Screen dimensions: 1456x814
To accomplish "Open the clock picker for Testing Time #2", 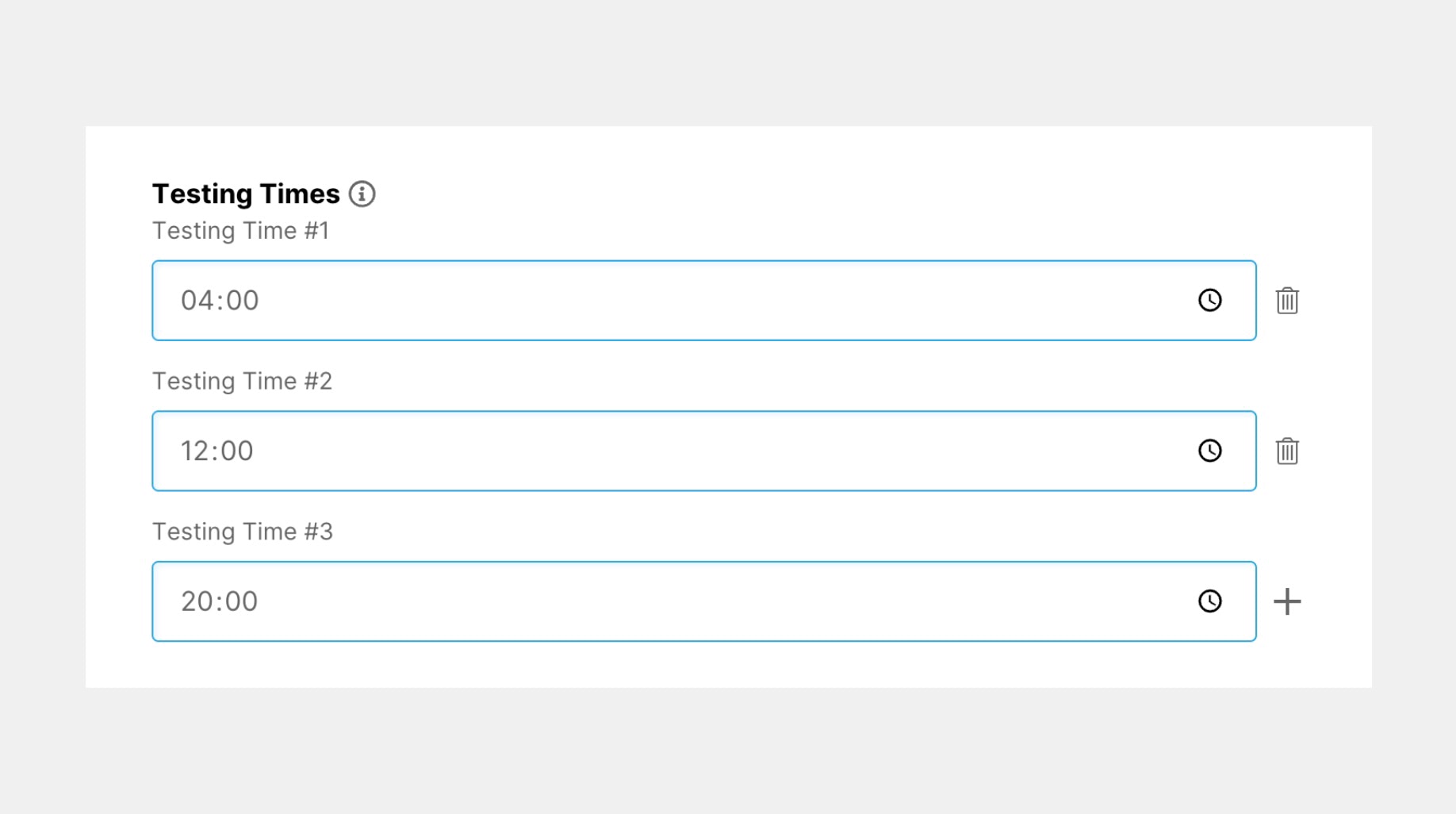I will [1209, 451].
